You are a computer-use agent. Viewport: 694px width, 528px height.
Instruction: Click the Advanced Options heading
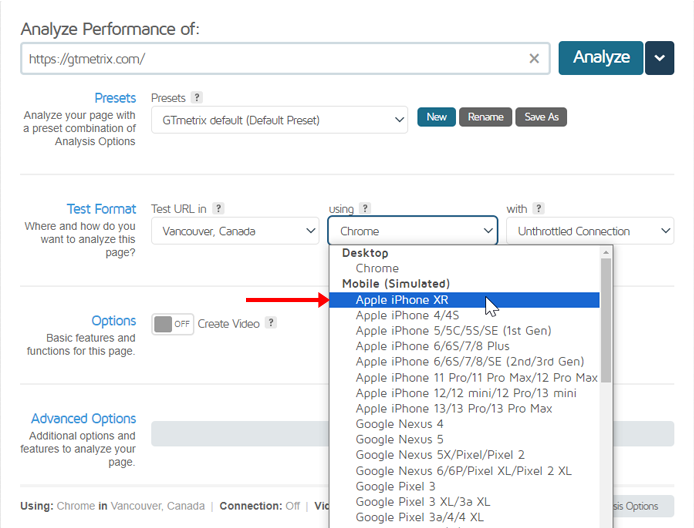pos(84,419)
